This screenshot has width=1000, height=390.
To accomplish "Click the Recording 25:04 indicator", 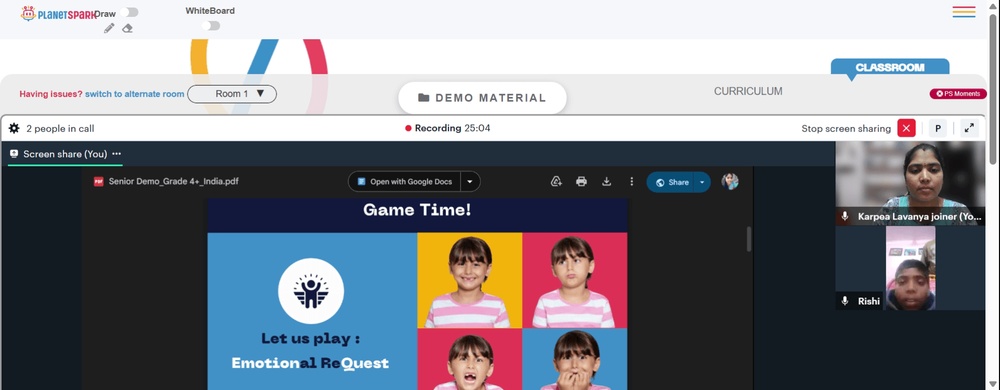I will (x=448, y=128).
